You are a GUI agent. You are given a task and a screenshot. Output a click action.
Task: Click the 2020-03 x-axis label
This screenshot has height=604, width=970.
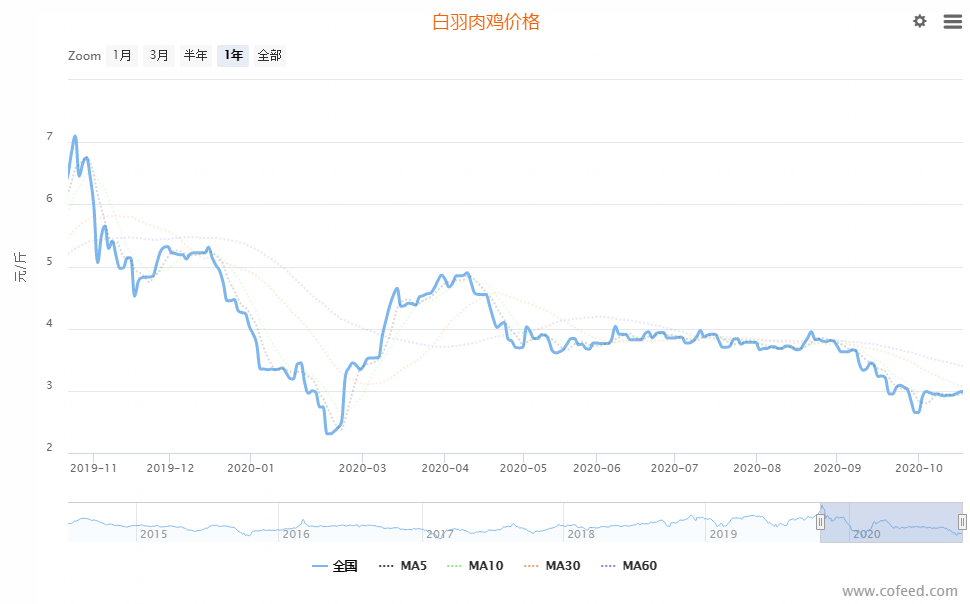point(363,468)
